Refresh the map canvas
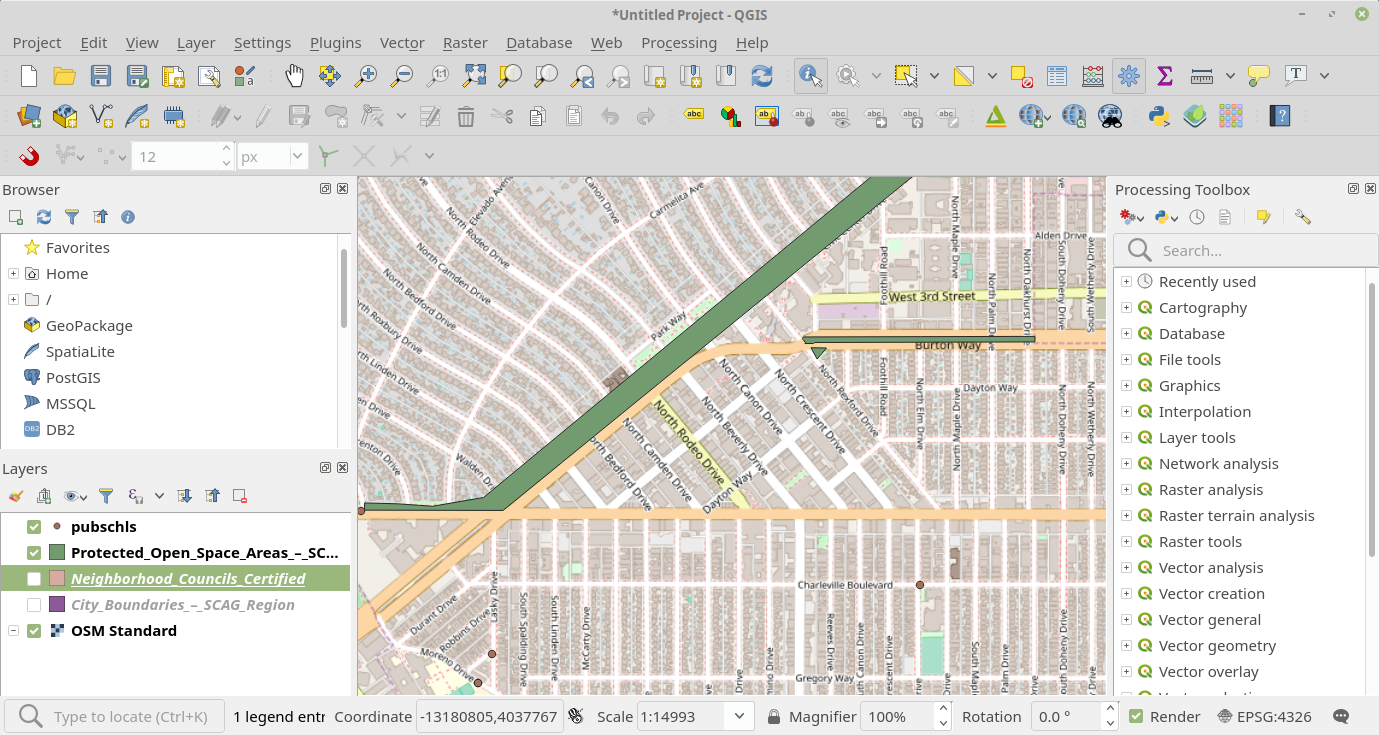Viewport: 1379px width, 735px height. [762, 75]
